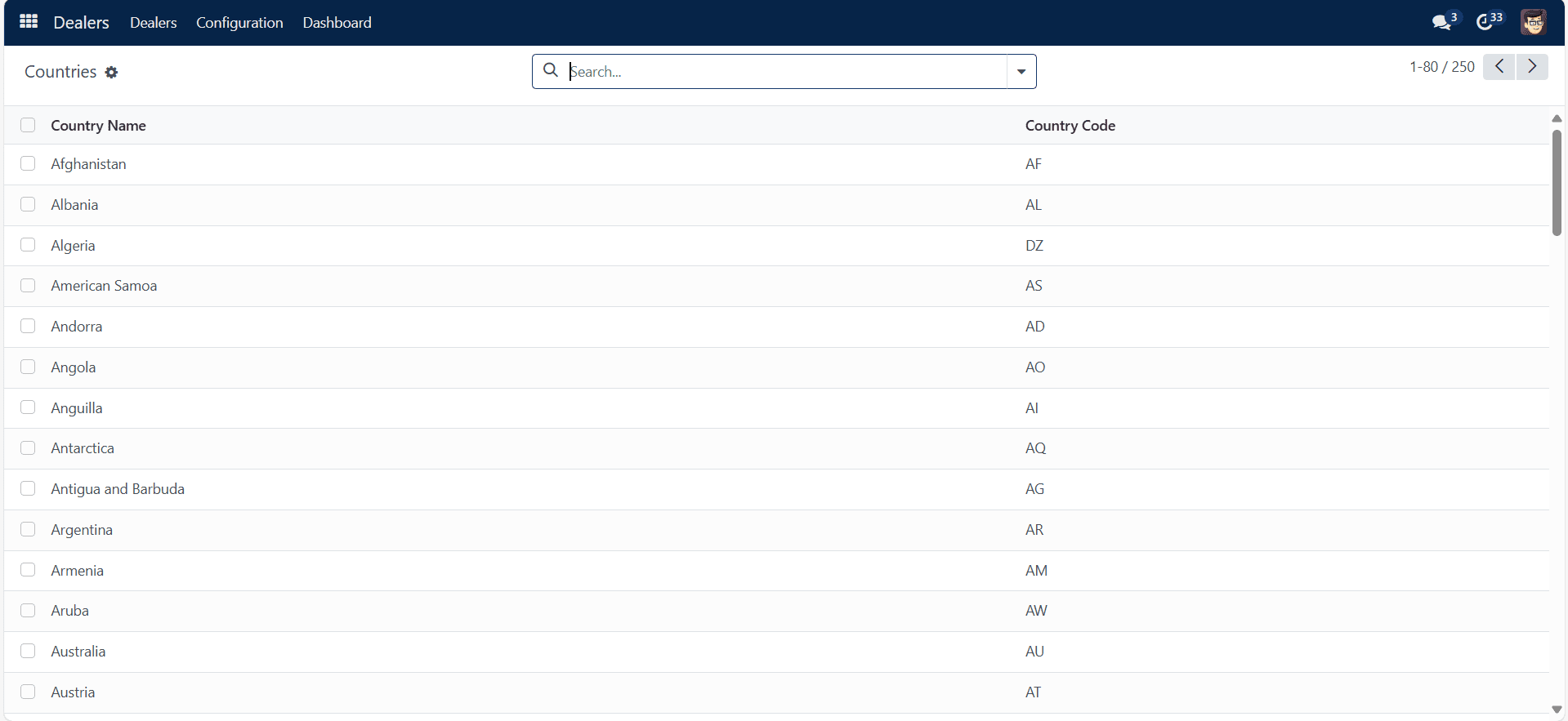The width and height of the screenshot is (1568, 721).
Task: Tick the American Samoa row checkbox
Action: pyautogui.click(x=28, y=285)
